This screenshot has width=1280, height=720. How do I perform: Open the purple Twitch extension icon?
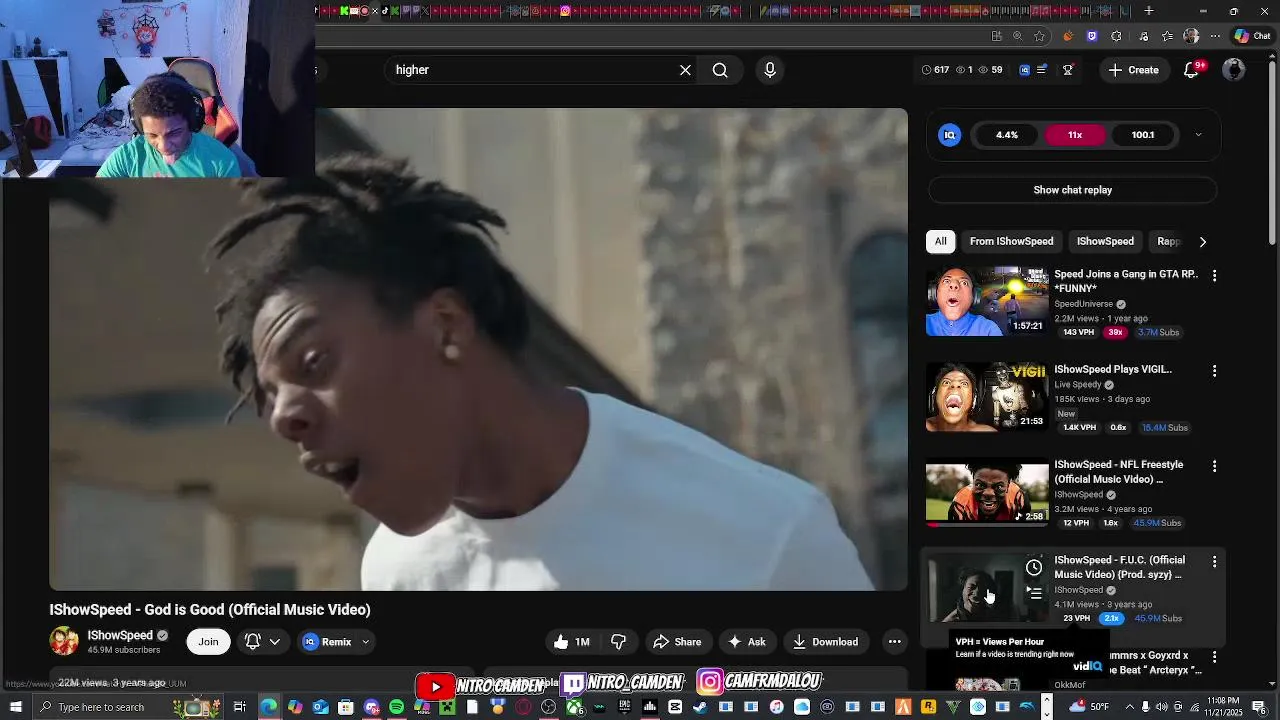1092,36
